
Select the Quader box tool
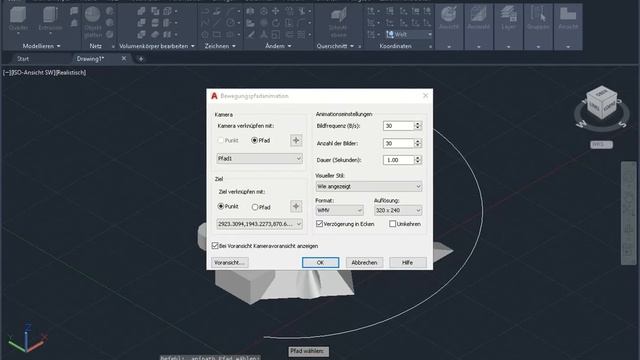(x=18, y=19)
